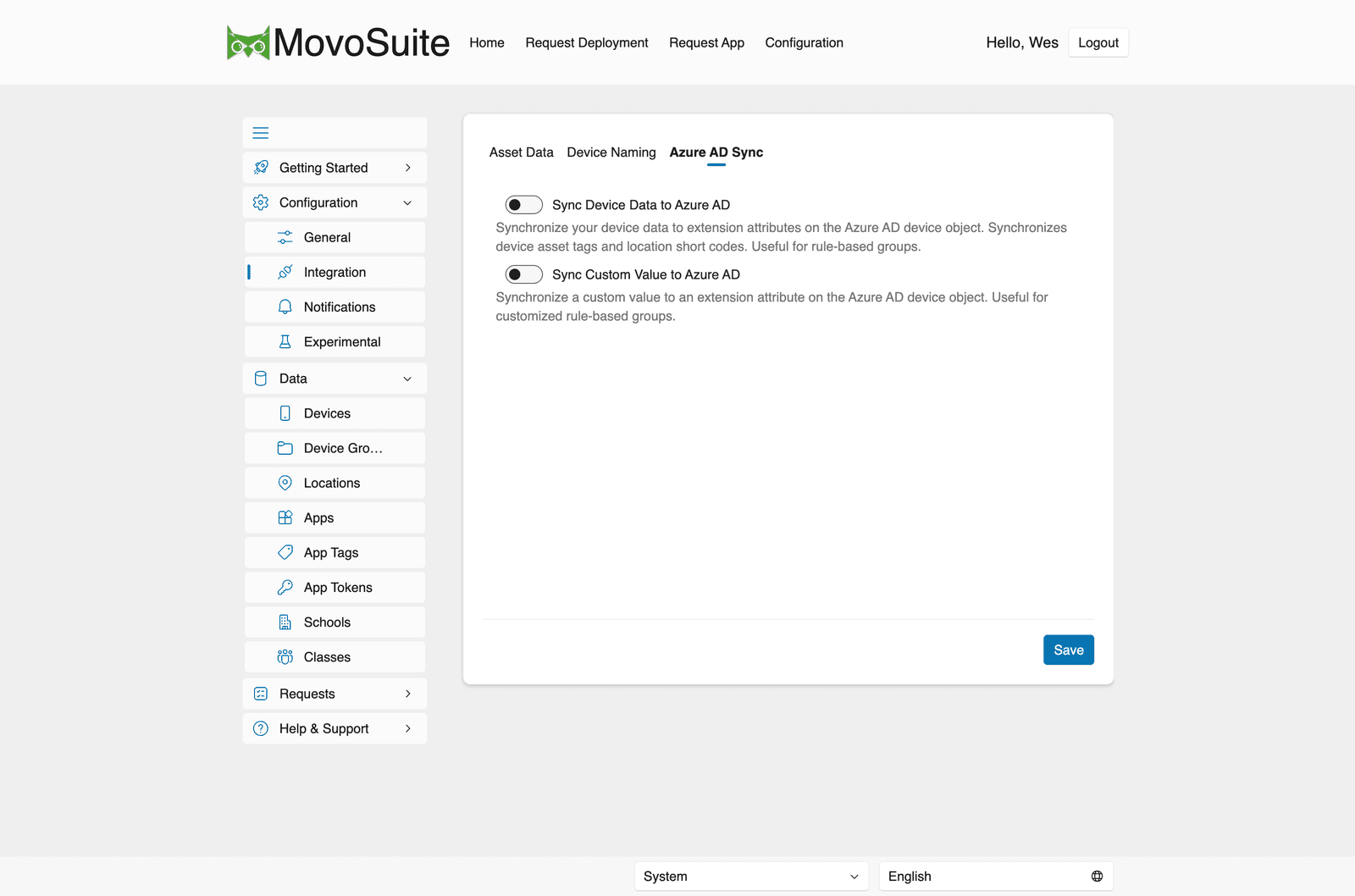Click the Save button
This screenshot has height=896, width=1355.
click(x=1069, y=650)
